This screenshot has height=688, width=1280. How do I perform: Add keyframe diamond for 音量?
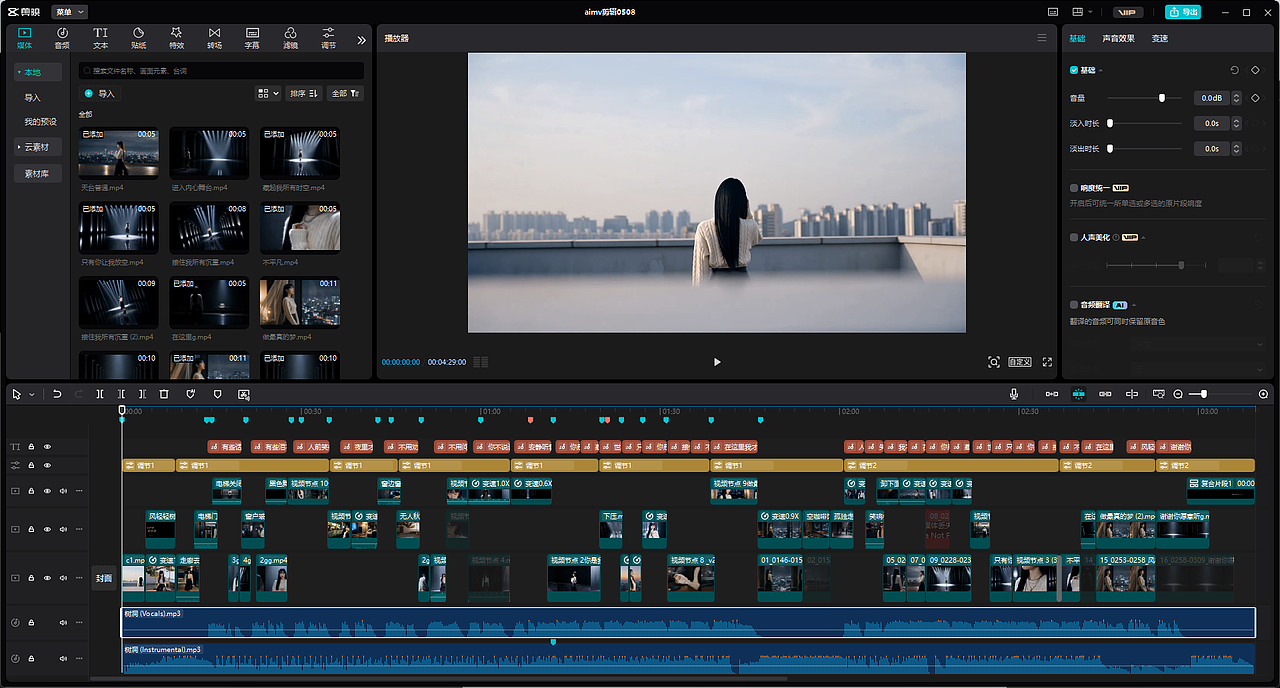(1256, 98)
